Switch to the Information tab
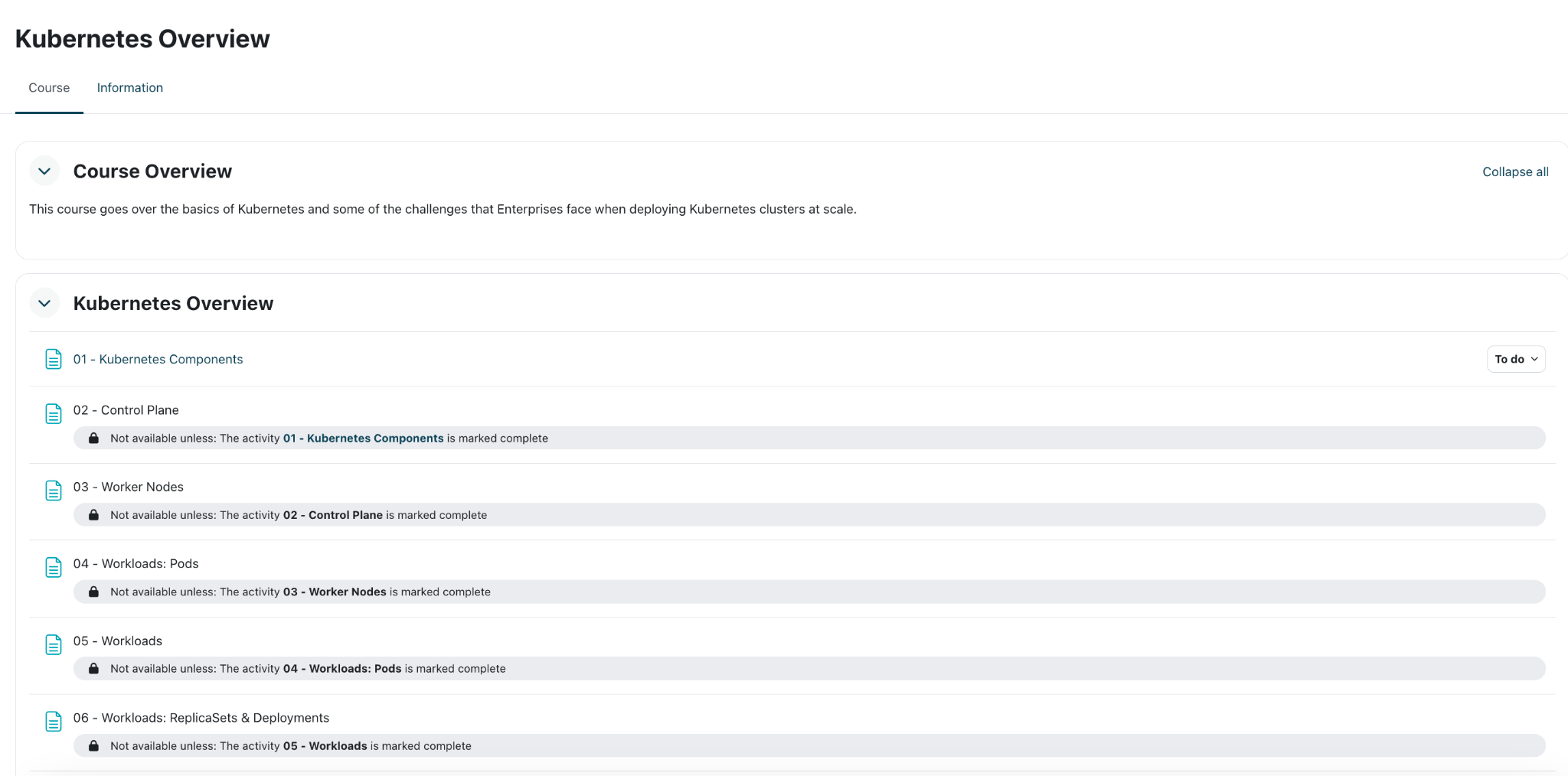 point(130,88)
